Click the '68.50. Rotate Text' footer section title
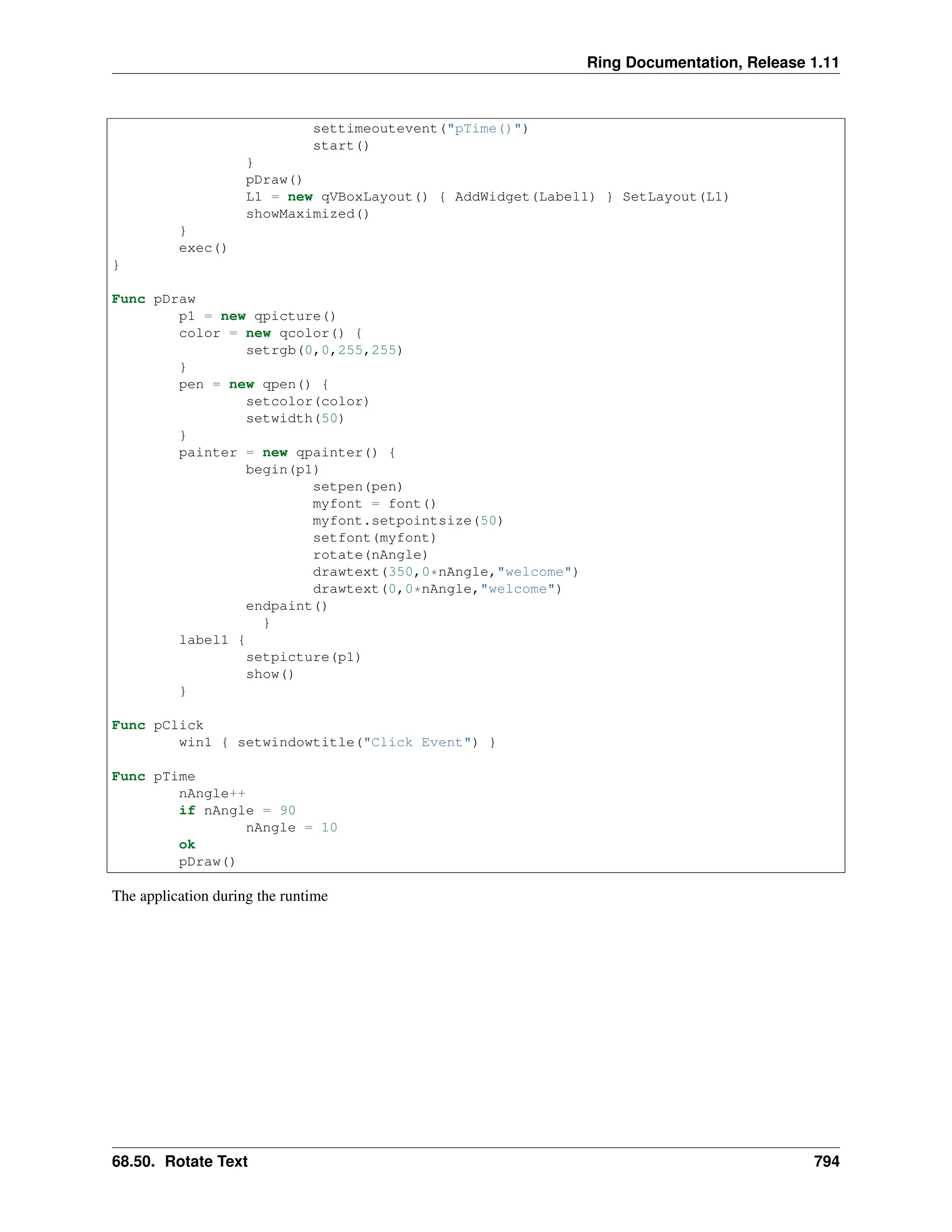952x1232 pixels. point(179,1161)
